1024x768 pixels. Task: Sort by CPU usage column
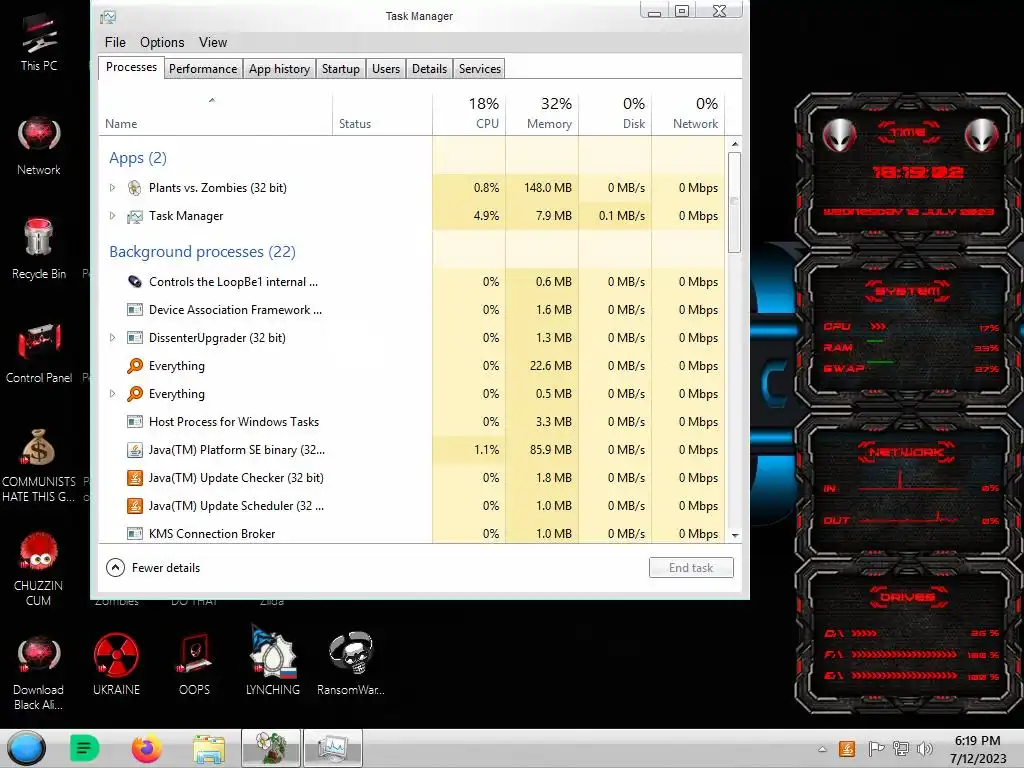[469, 115]
